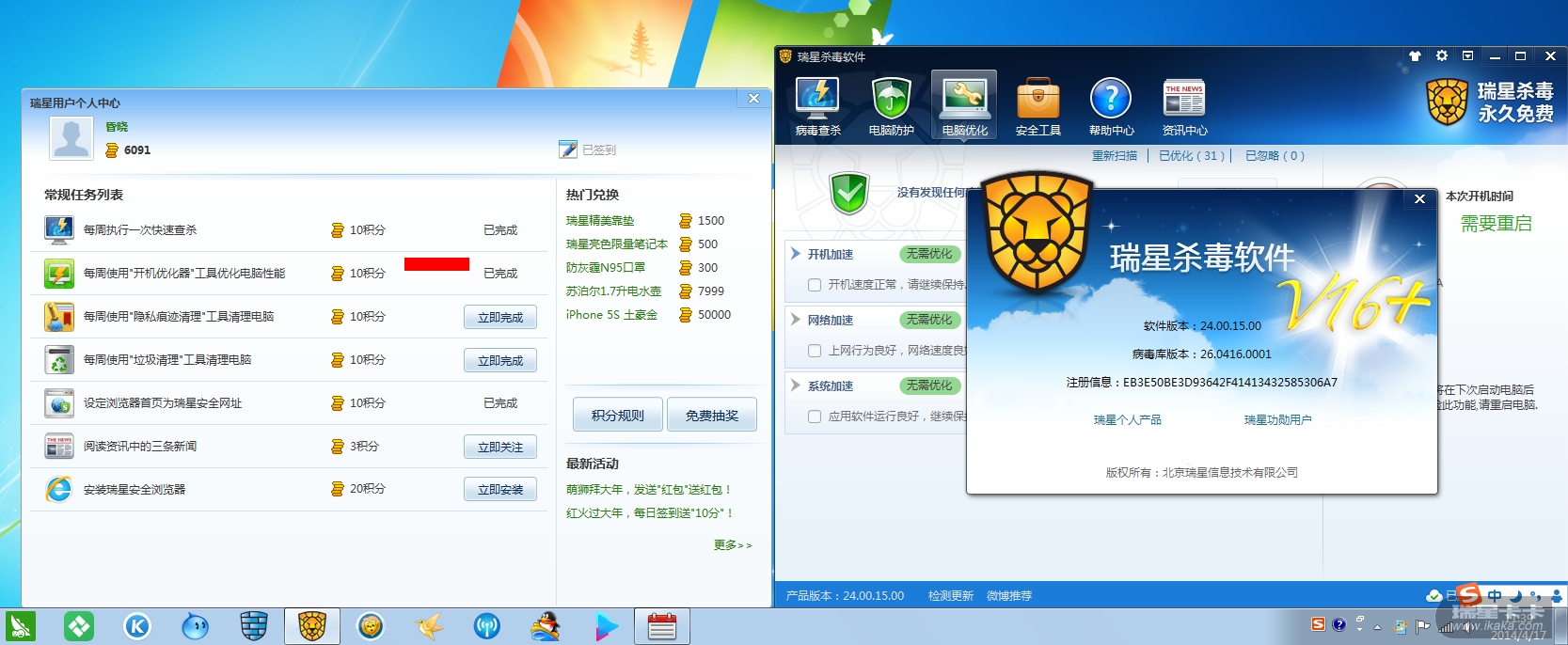Open firewall brick shield taskbar icon
Screen dimensions: 1568x645
click(254, 626)
